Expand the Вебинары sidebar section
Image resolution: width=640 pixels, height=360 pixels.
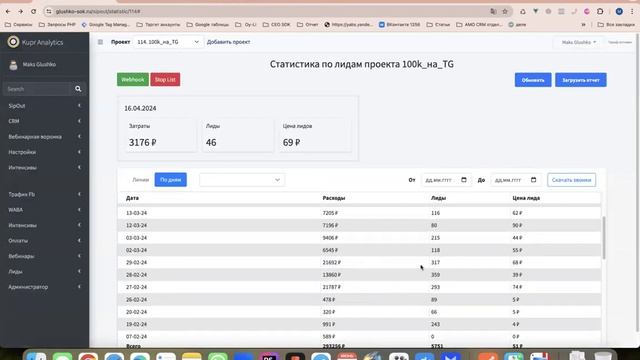(44, 256)
